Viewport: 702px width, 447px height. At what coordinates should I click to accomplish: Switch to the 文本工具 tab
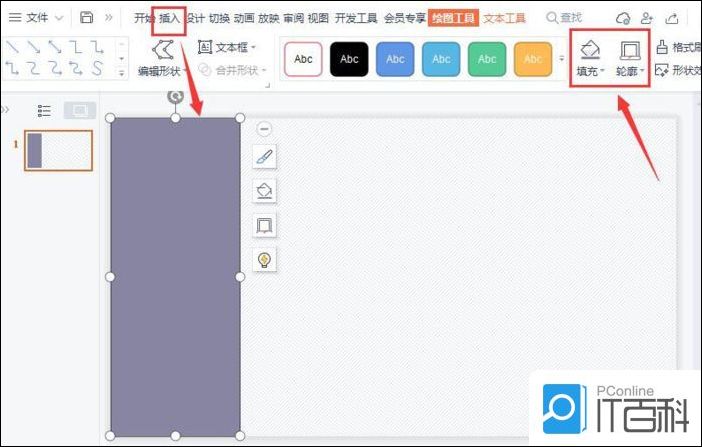pos(504,18)
